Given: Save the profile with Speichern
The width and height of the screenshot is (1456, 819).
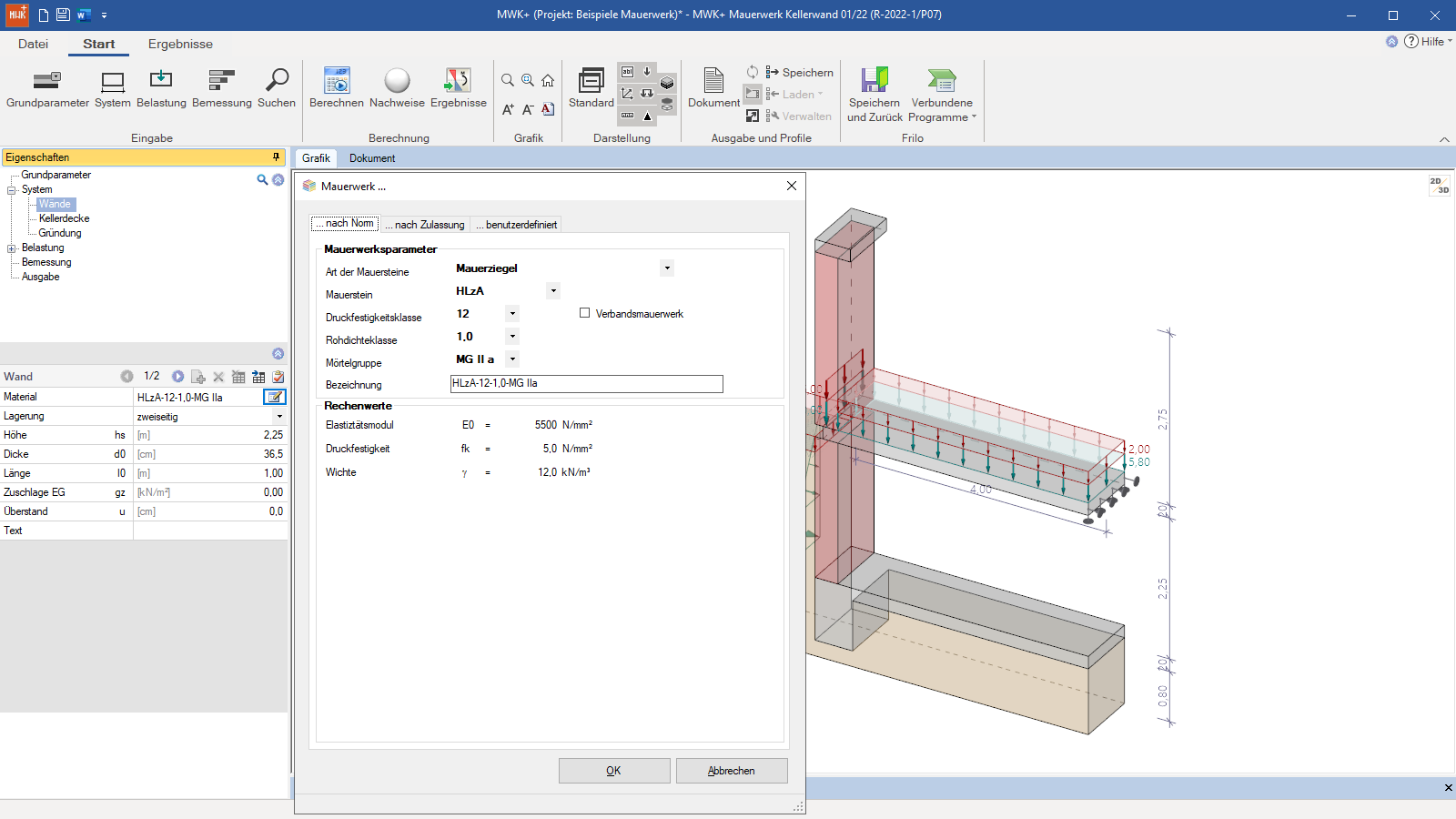Looking at the screenshot, I should click(x=799, y=72).
